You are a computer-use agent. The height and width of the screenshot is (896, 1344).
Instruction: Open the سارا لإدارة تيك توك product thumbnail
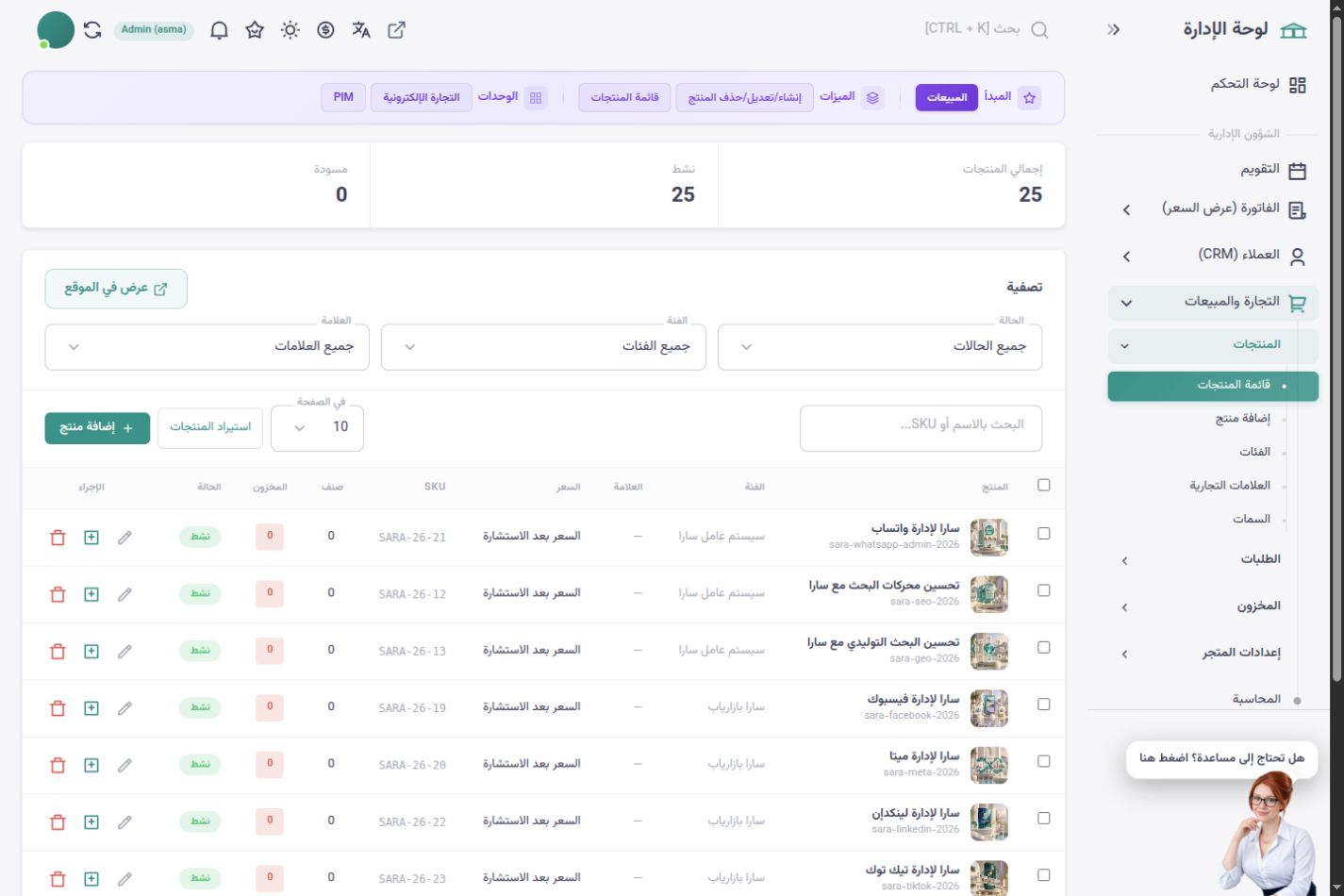(x=989, y=878)
